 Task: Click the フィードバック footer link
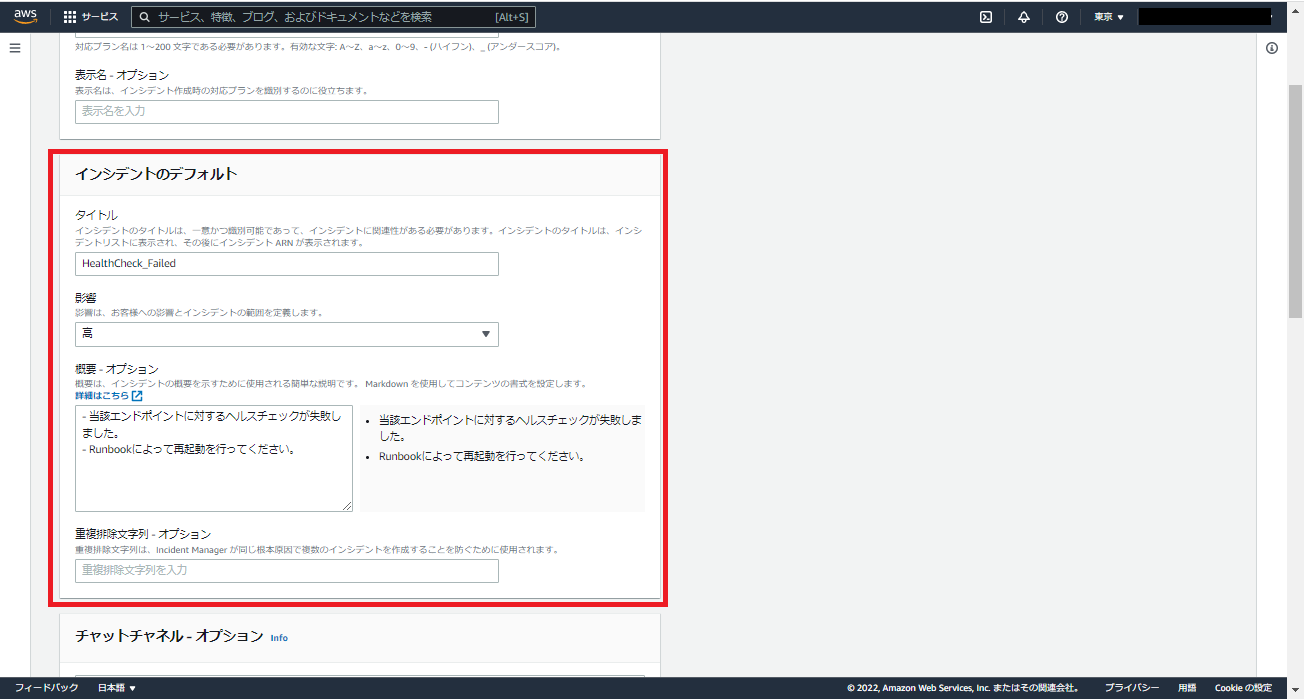pyautogui.click(x=46, y=688)
